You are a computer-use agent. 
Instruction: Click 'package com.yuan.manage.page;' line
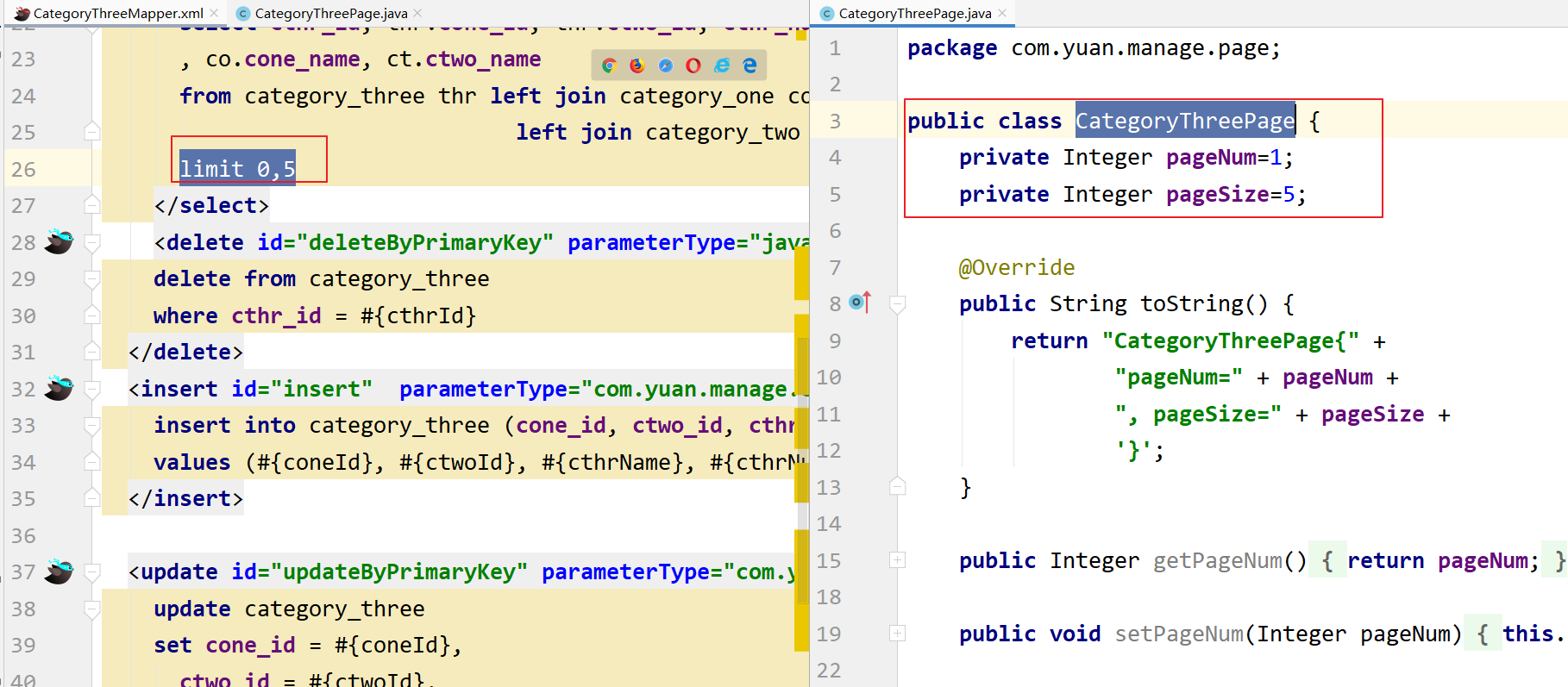tap(1094, 48)
